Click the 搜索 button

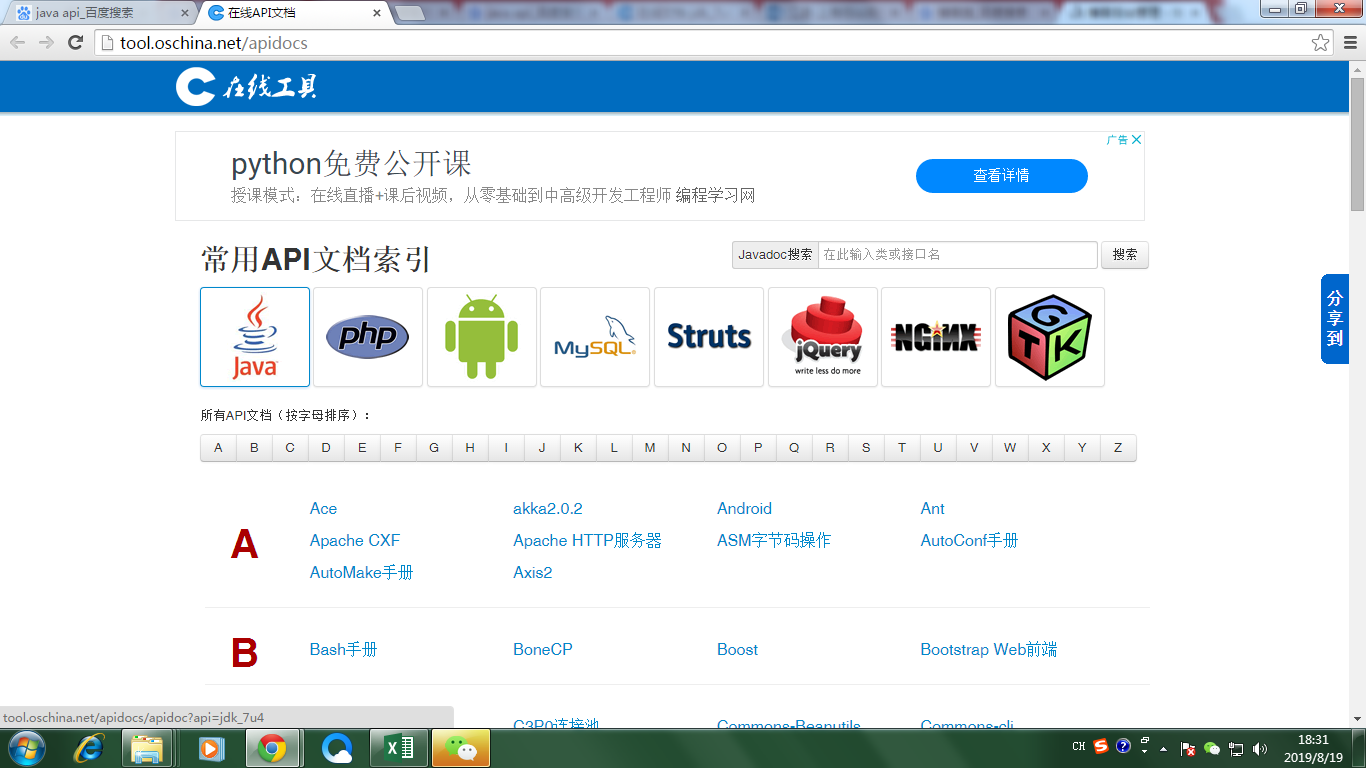click(x=1125, y=255)
